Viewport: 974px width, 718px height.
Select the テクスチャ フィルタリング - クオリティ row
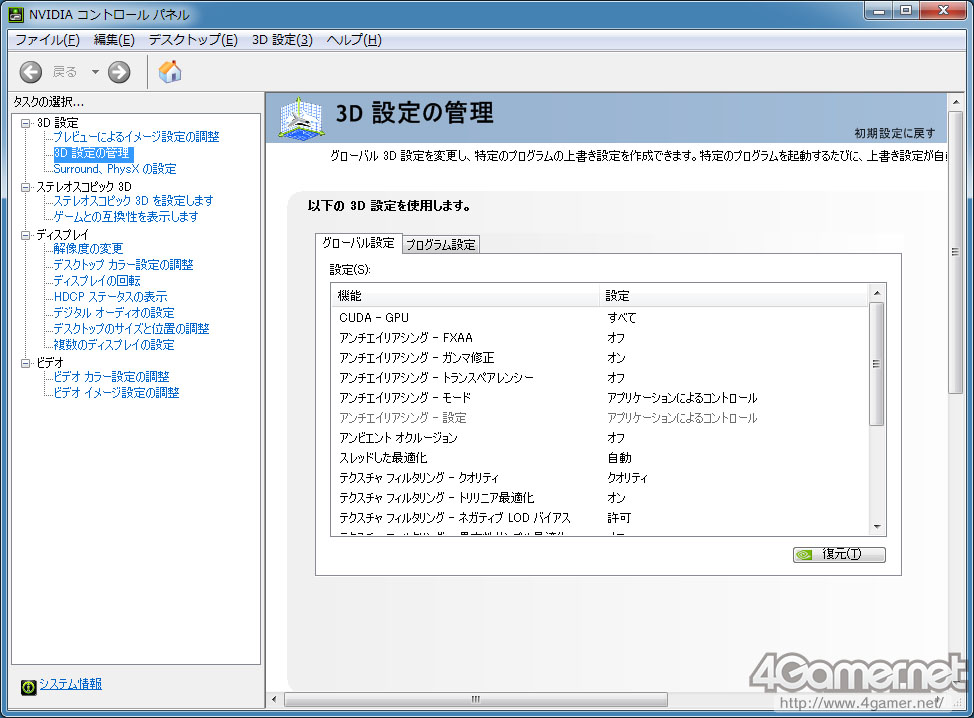(x=600, y=478)
